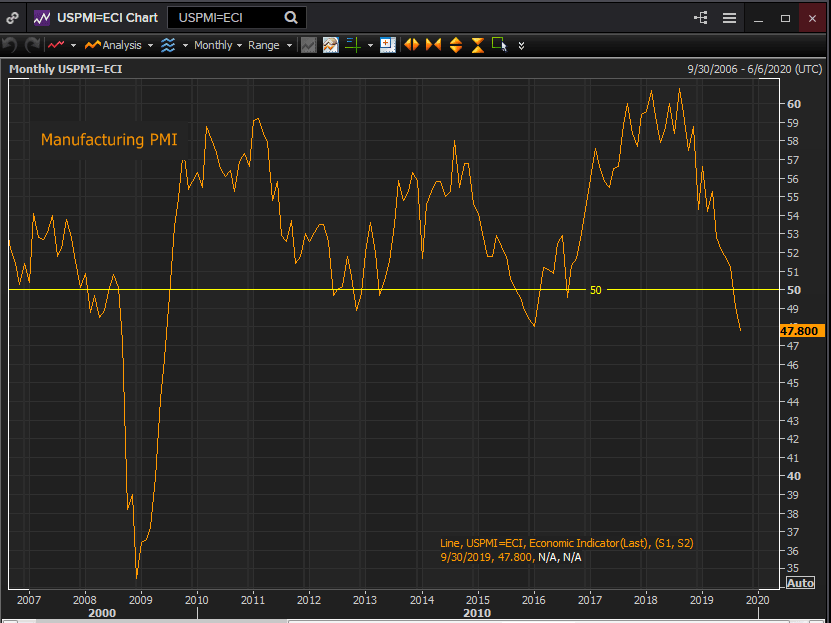Click the Auto scale button on axis

pos(800,583)
